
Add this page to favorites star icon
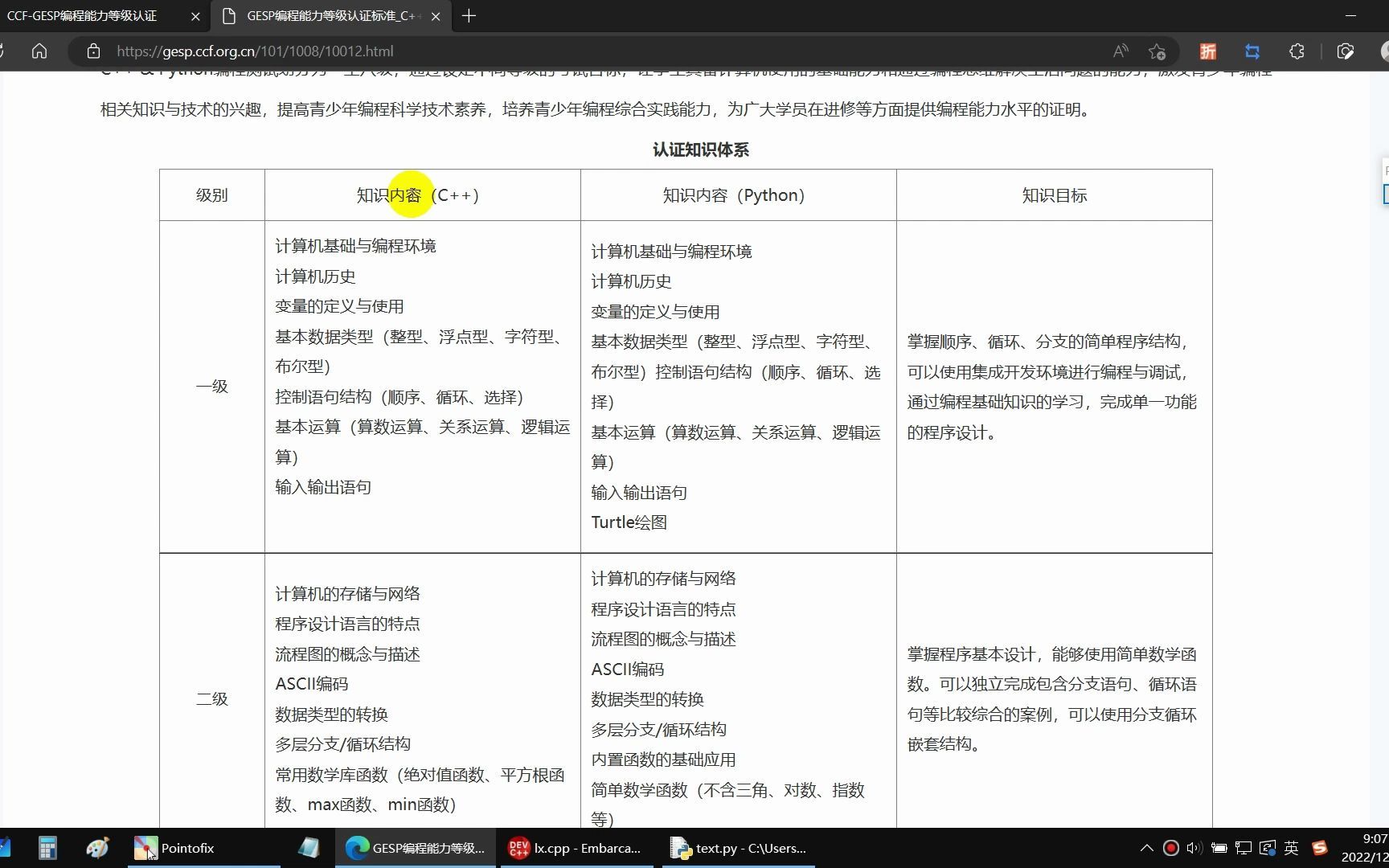point(1157,51)
